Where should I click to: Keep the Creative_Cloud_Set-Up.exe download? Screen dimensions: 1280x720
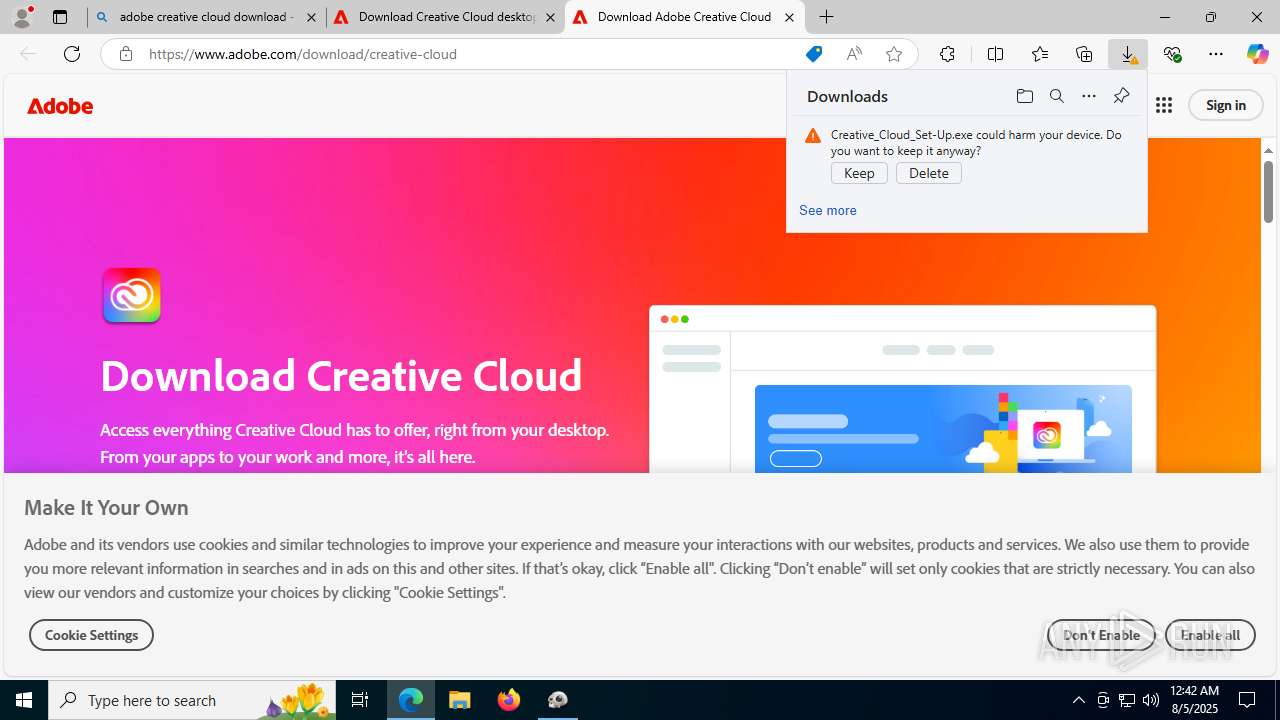[859, 173]
